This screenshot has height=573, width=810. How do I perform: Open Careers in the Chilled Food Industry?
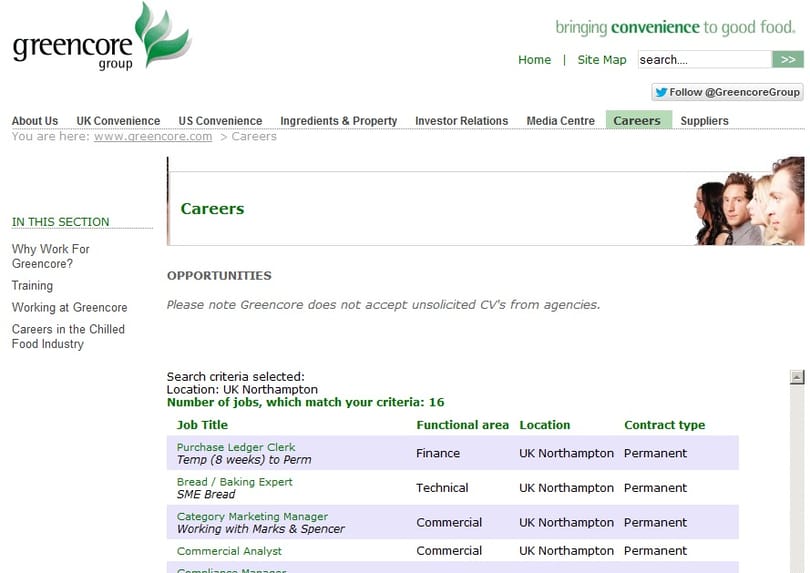[x=68, y=336]
